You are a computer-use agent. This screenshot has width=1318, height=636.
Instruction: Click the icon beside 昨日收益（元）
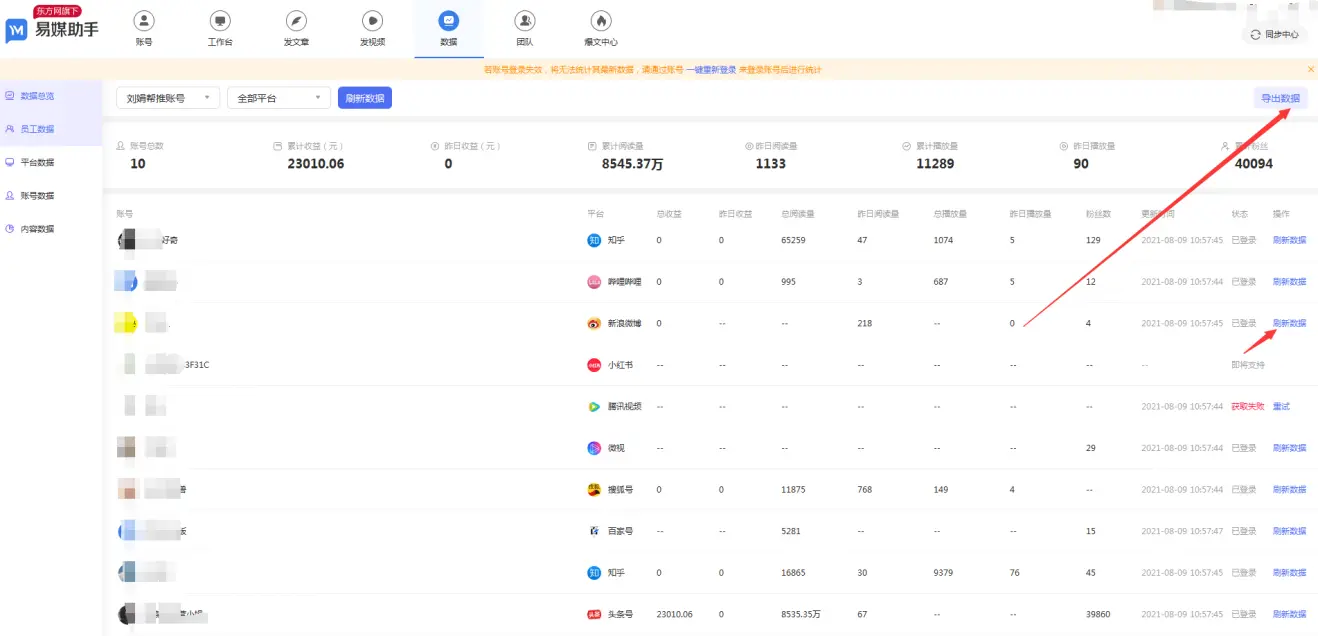[435, 146]
